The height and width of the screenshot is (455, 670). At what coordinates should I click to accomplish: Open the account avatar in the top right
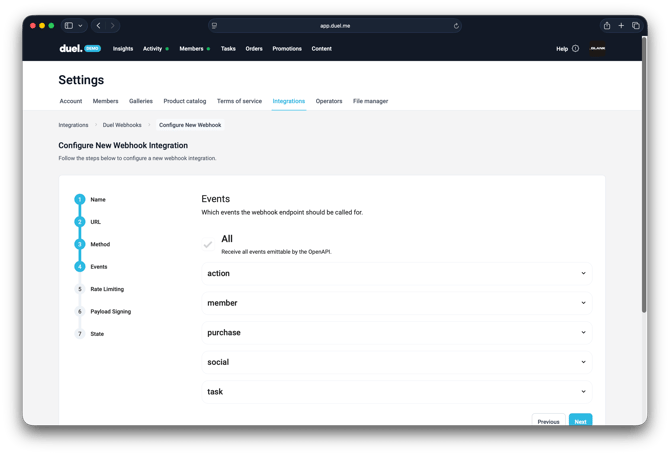point(598,48)
